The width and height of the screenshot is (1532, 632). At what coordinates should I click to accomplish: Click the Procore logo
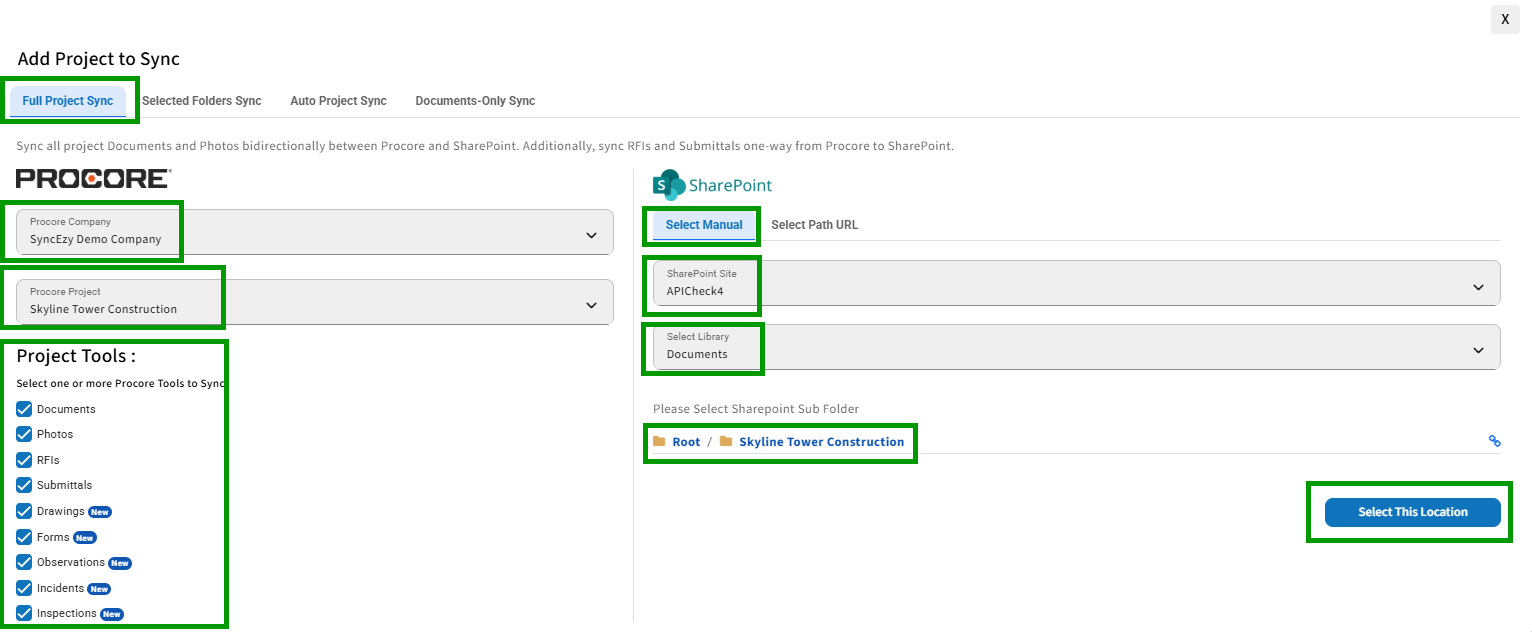pyautogui.click(x=93, y=179)
